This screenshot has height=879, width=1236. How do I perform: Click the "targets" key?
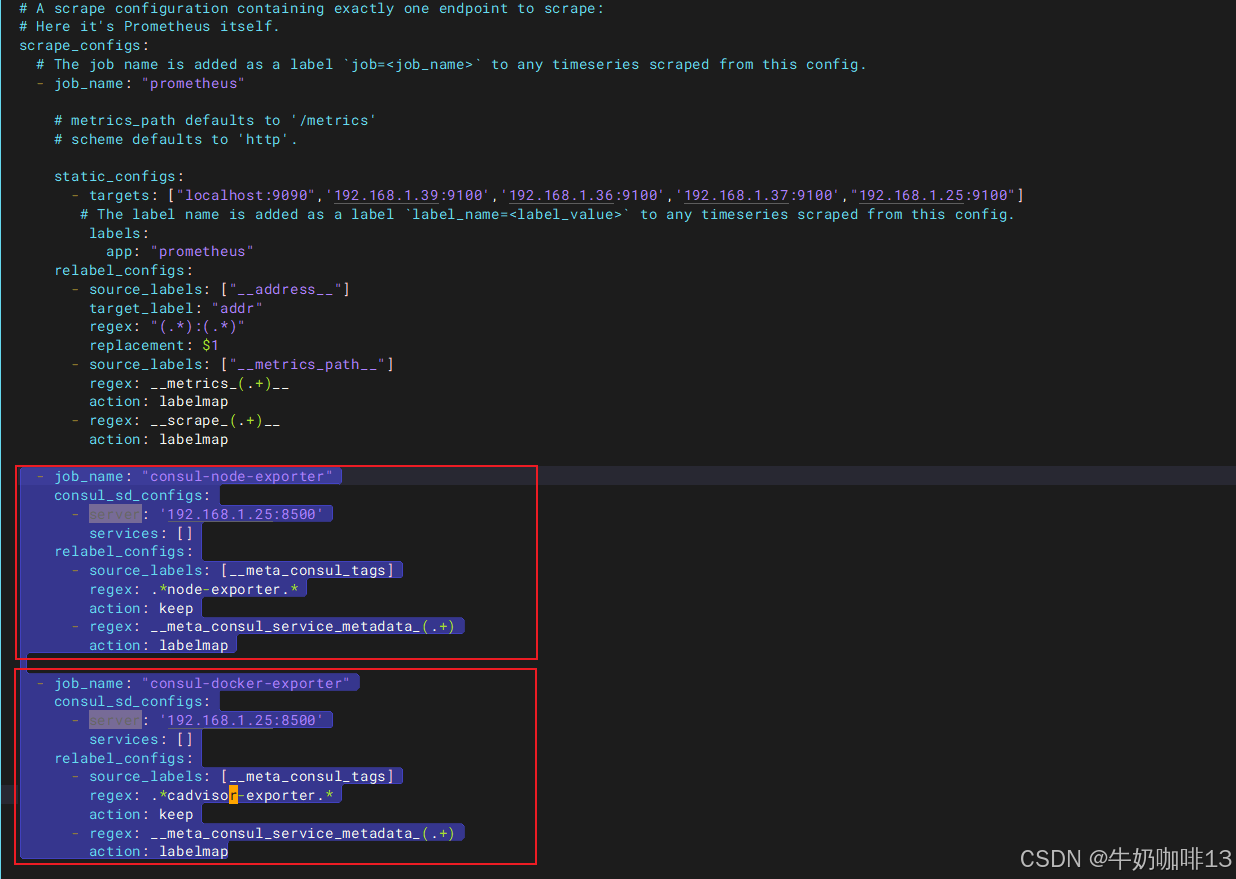(x=119, y=195)
